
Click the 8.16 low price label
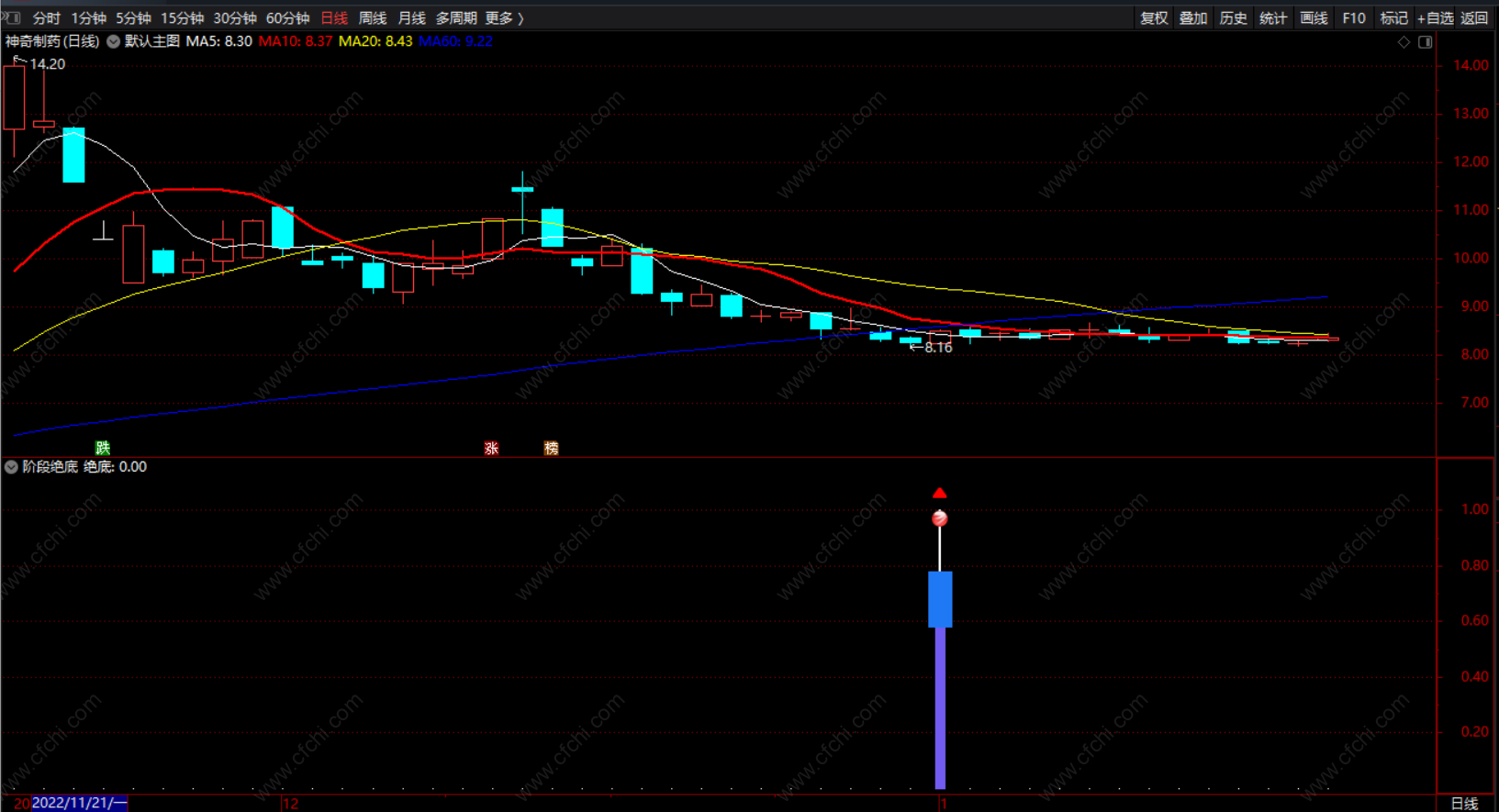(938, 348)
